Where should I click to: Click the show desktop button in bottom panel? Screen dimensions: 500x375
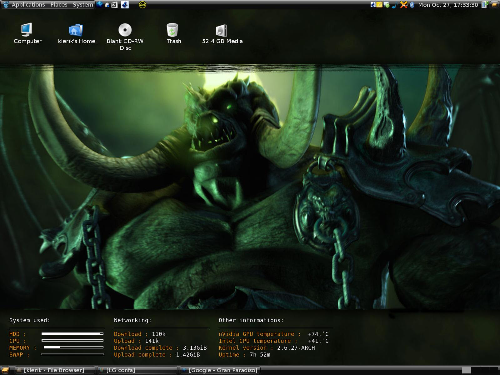coord(5,370)
